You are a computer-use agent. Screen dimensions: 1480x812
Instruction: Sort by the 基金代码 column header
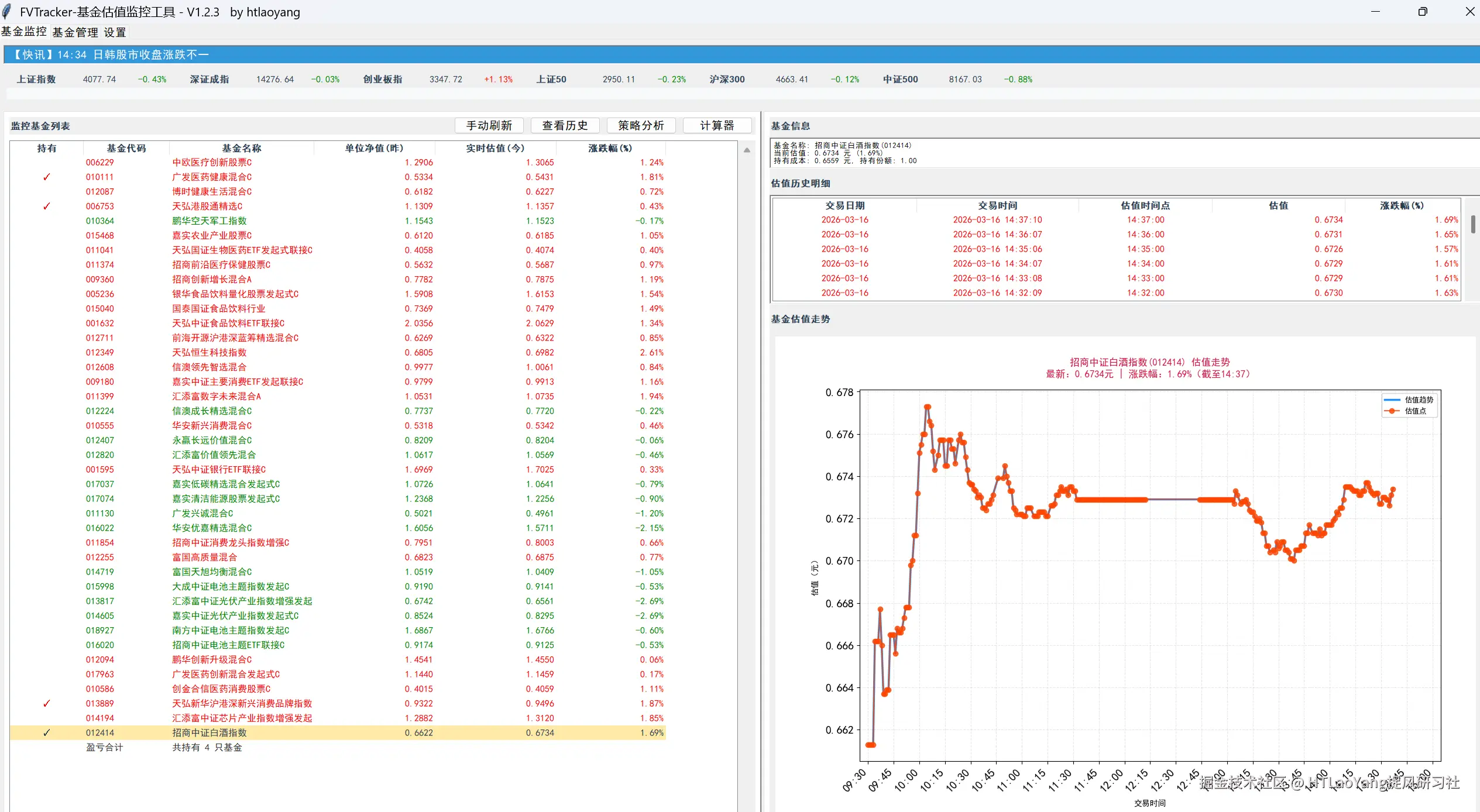tap(126, 148)
